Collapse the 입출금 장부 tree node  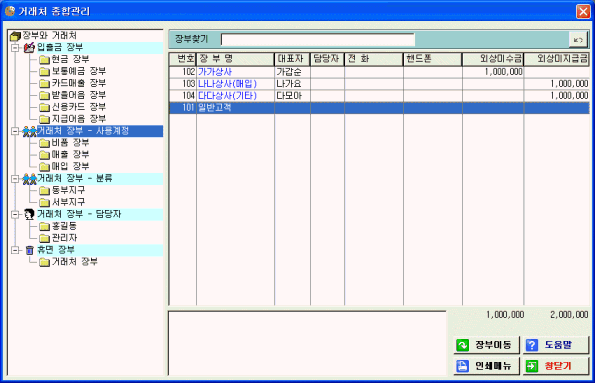(15, 48)
